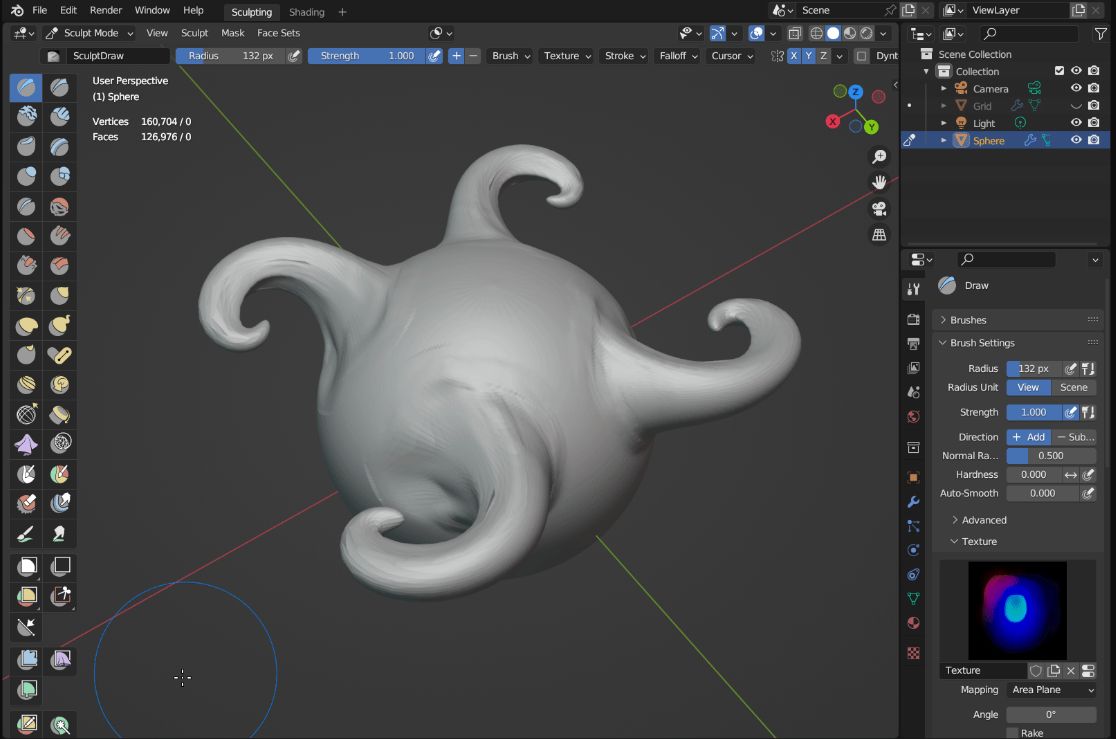Toggle X axis symmetry button
The image size is (1116, 739).
(794, 56)
